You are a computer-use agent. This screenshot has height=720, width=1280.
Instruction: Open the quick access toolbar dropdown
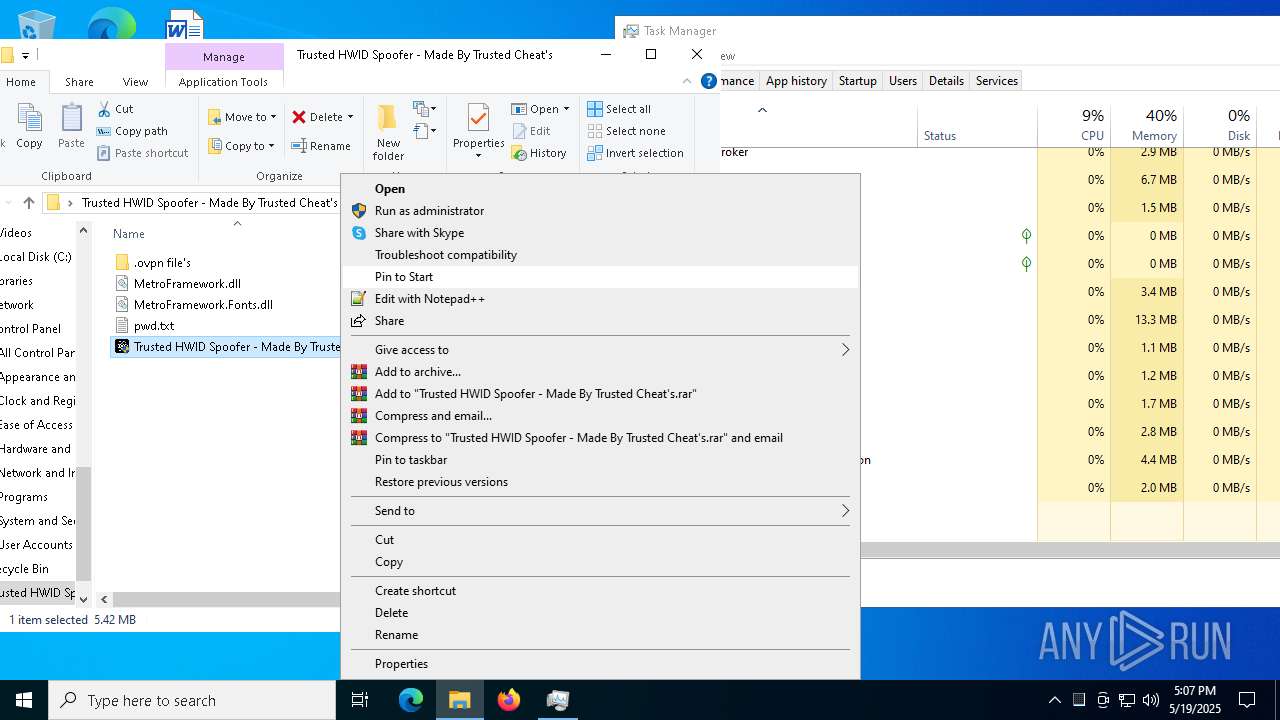pos(25,55)
